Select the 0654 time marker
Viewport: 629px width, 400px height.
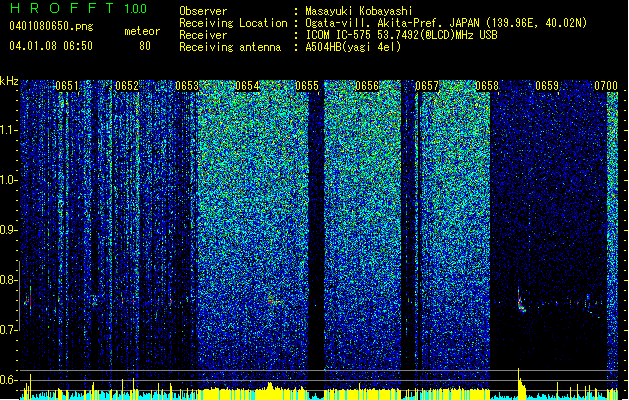[247, 86]
